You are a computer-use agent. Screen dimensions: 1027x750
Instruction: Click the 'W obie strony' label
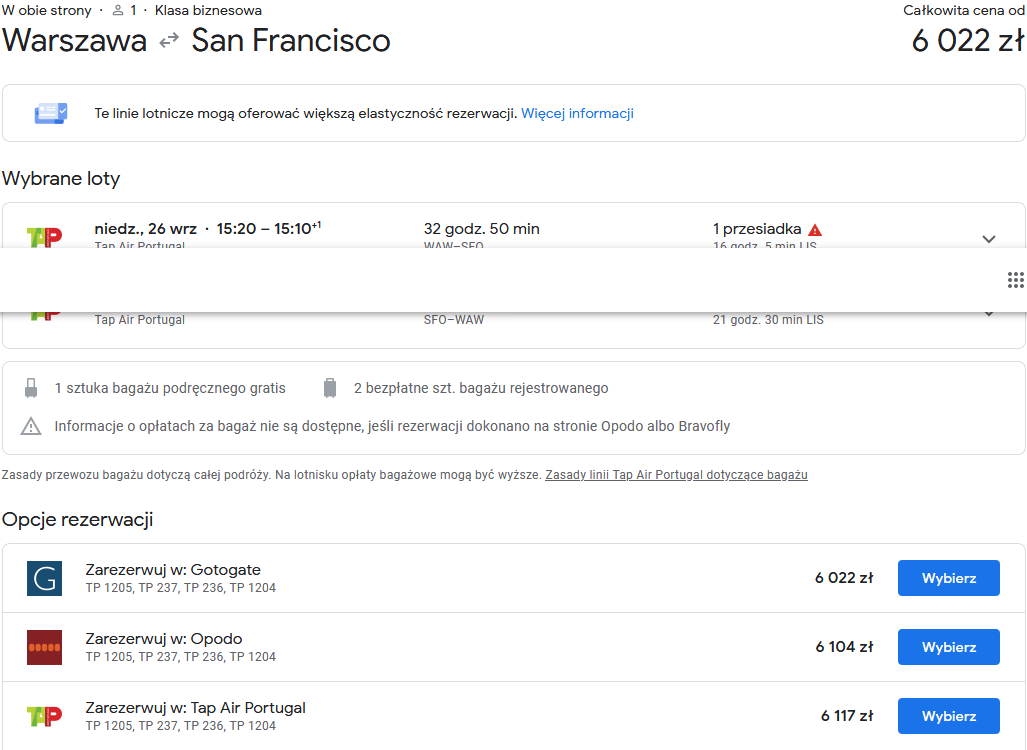pyautogui.click(x=47, y=10)
